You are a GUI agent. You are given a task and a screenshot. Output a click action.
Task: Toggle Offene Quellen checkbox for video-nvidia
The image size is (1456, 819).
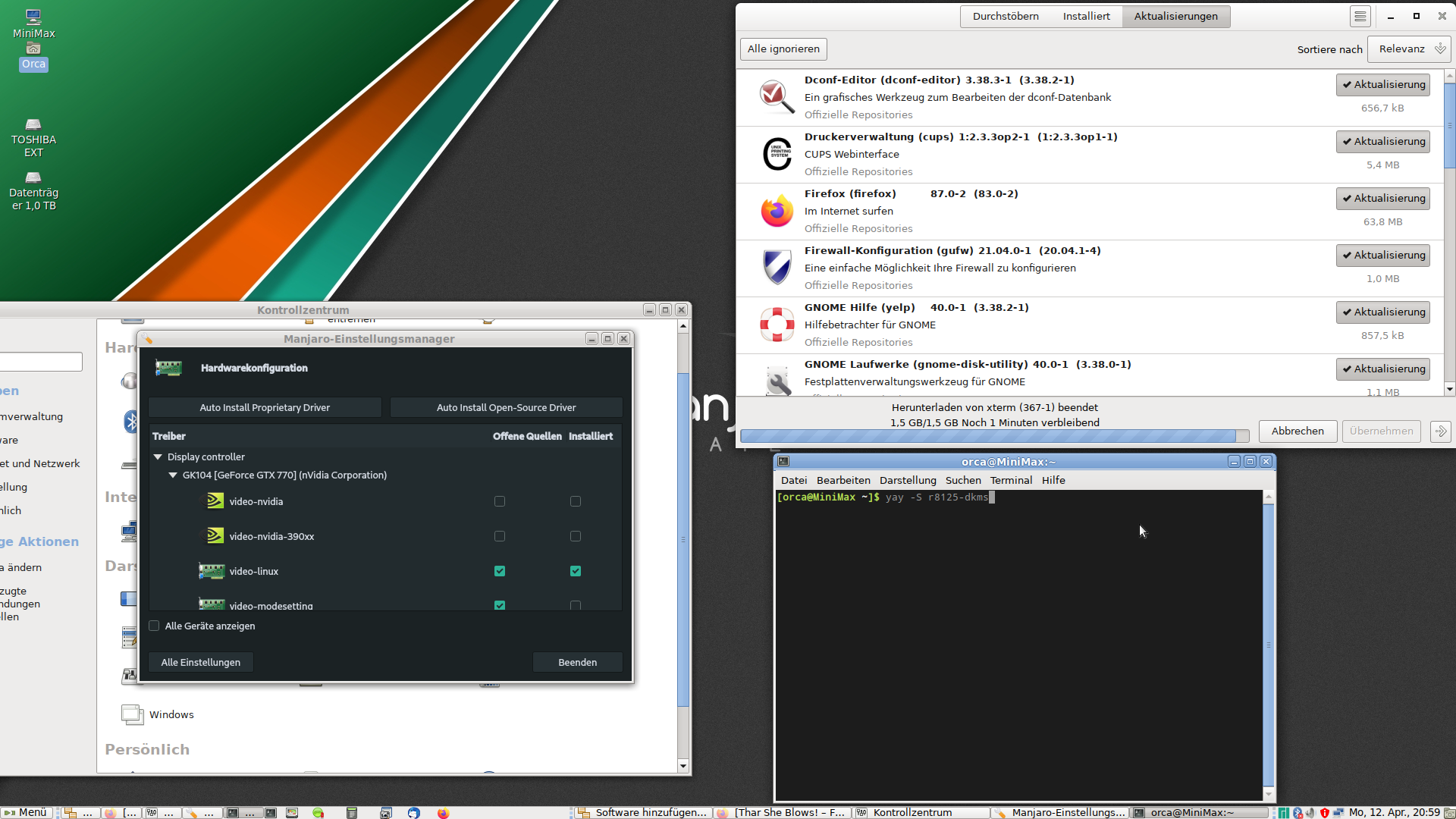point(500,501)
